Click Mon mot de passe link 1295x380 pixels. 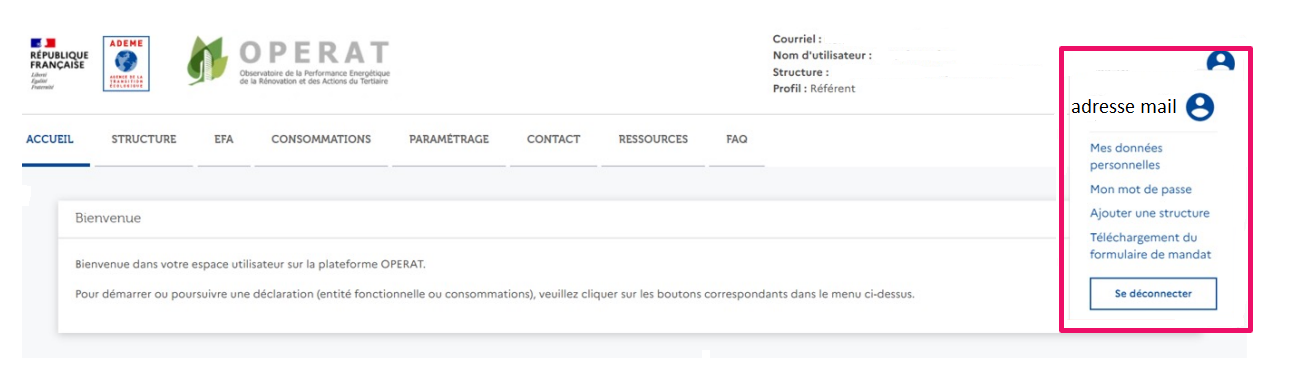click(x=1141, y=189)
